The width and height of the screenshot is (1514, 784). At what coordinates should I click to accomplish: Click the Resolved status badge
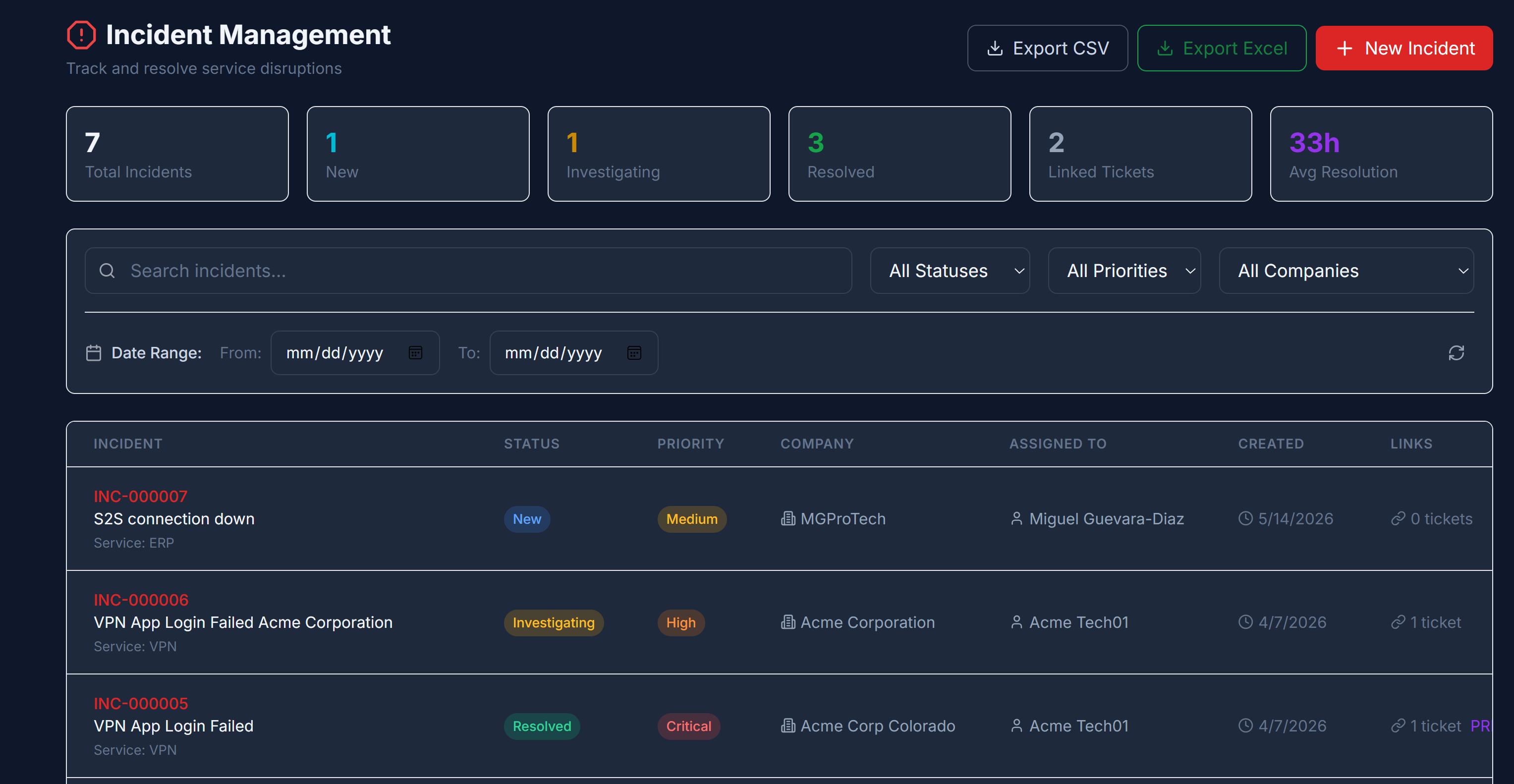(541, 726)
